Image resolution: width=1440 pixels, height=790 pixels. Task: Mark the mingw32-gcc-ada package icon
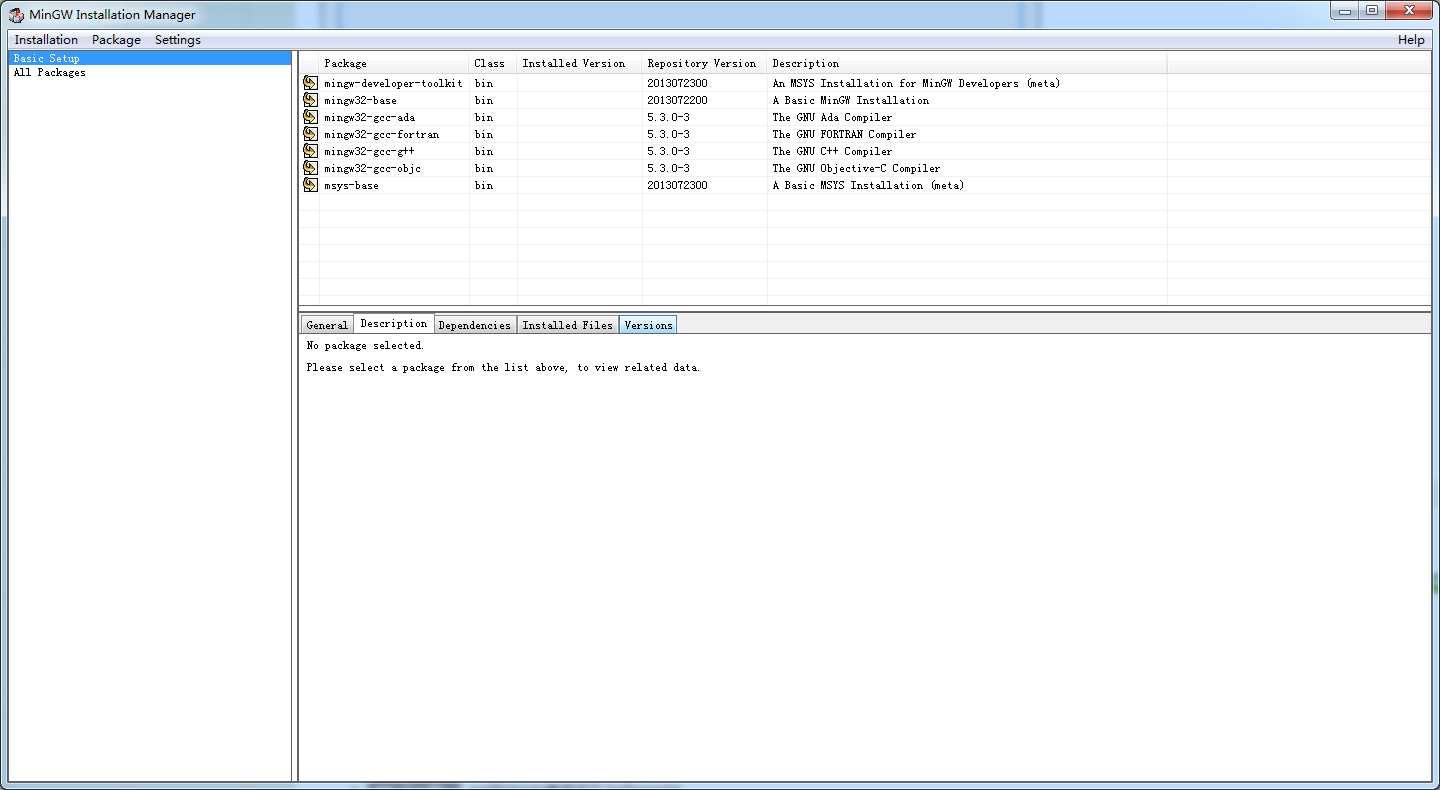(311, 117)
